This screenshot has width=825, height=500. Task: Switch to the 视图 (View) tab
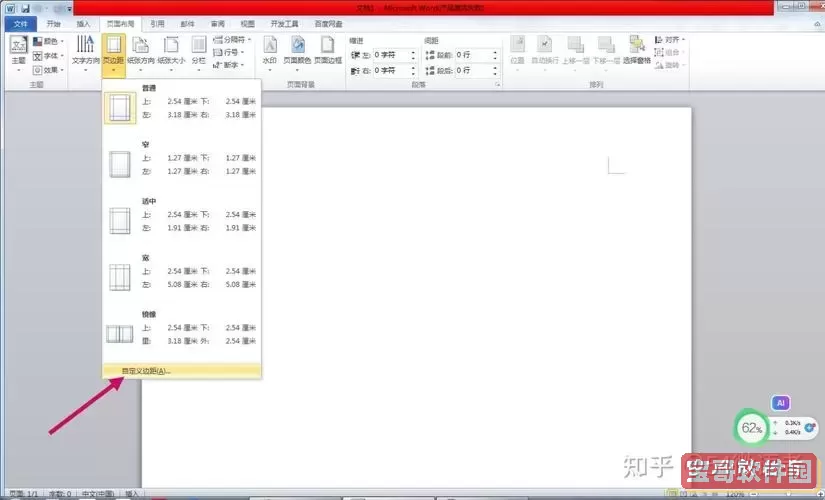coord(247,24)
